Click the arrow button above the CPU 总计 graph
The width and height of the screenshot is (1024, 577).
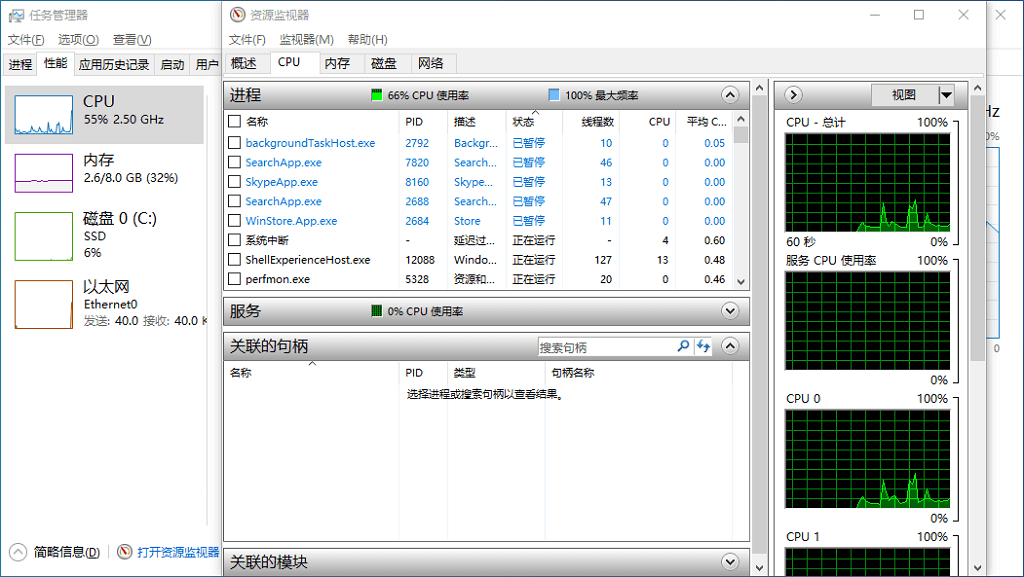(792, 94)
